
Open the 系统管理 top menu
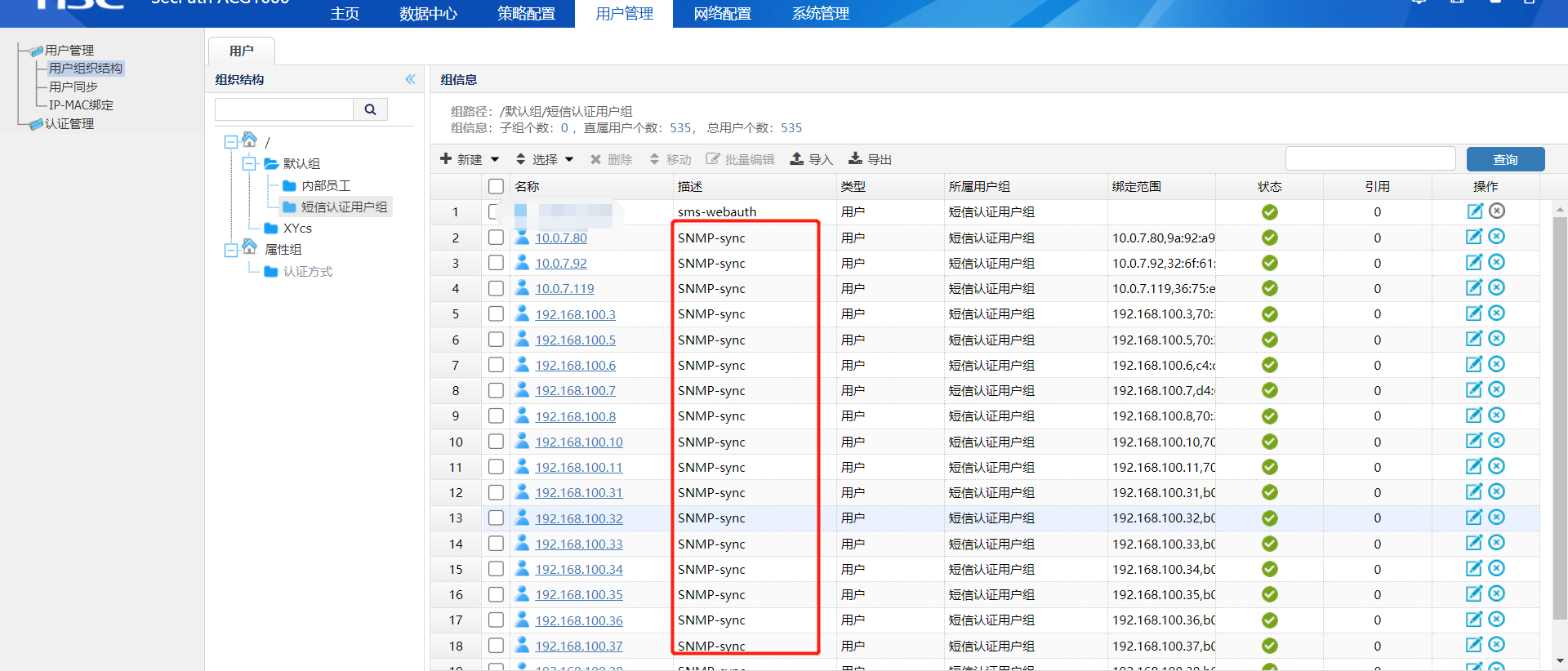point(821,14)
